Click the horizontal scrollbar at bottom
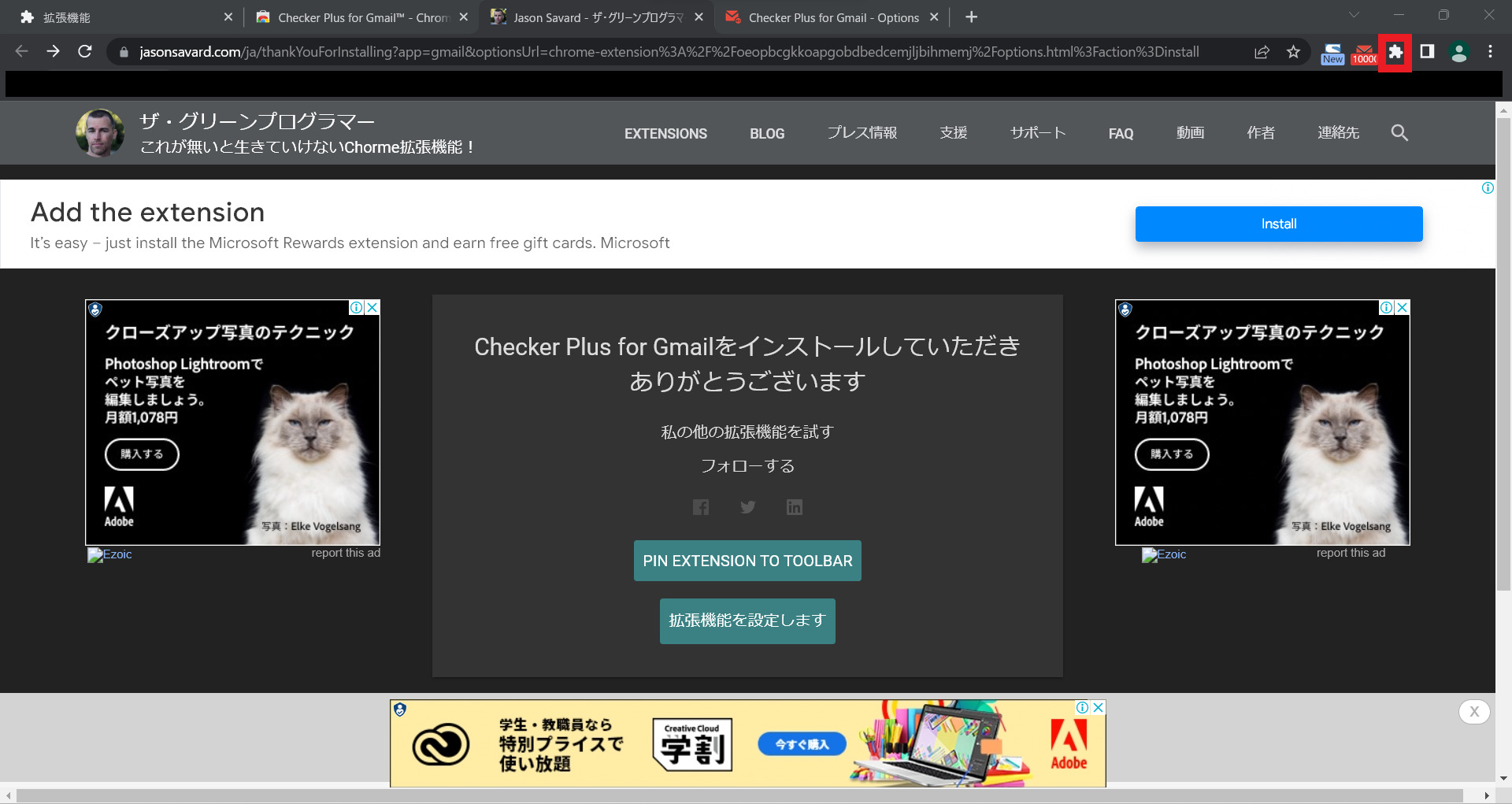1512x804 pixels. (x=740, y=795)
